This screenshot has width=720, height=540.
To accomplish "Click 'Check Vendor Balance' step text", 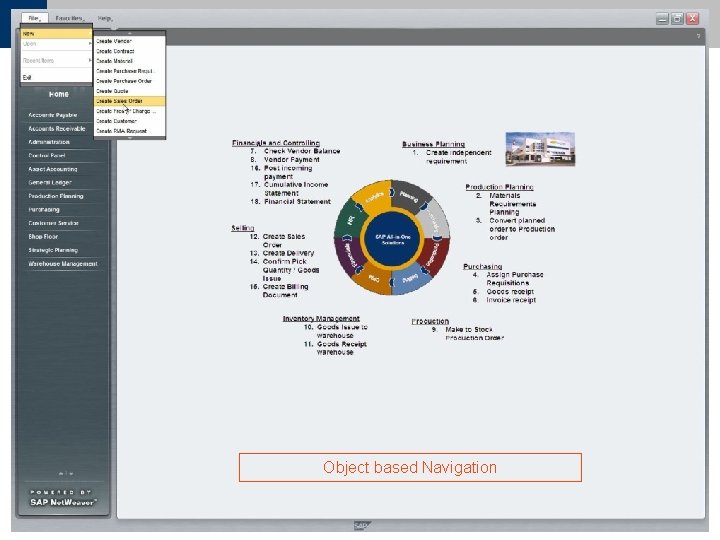I will pos(302,151).
